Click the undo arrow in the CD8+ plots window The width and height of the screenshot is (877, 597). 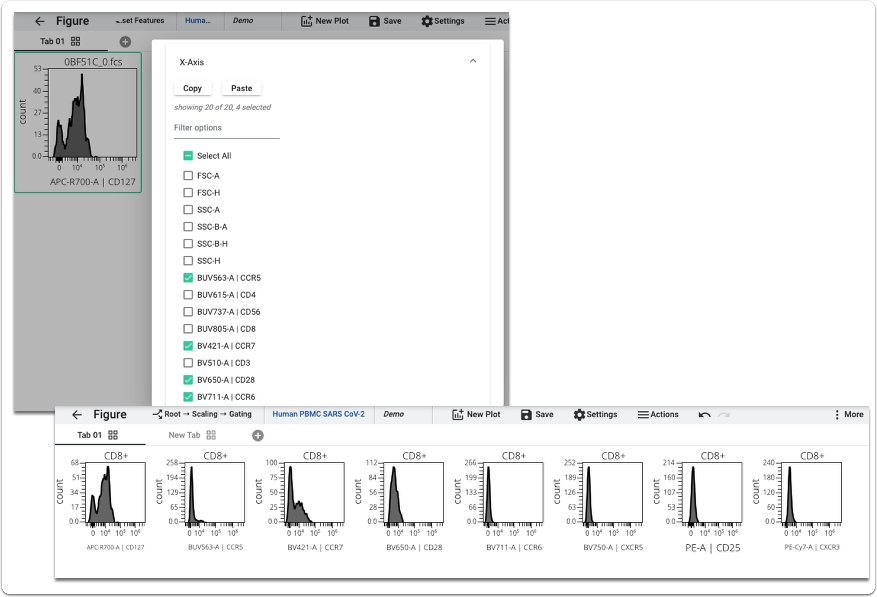(x=705, y=415)
